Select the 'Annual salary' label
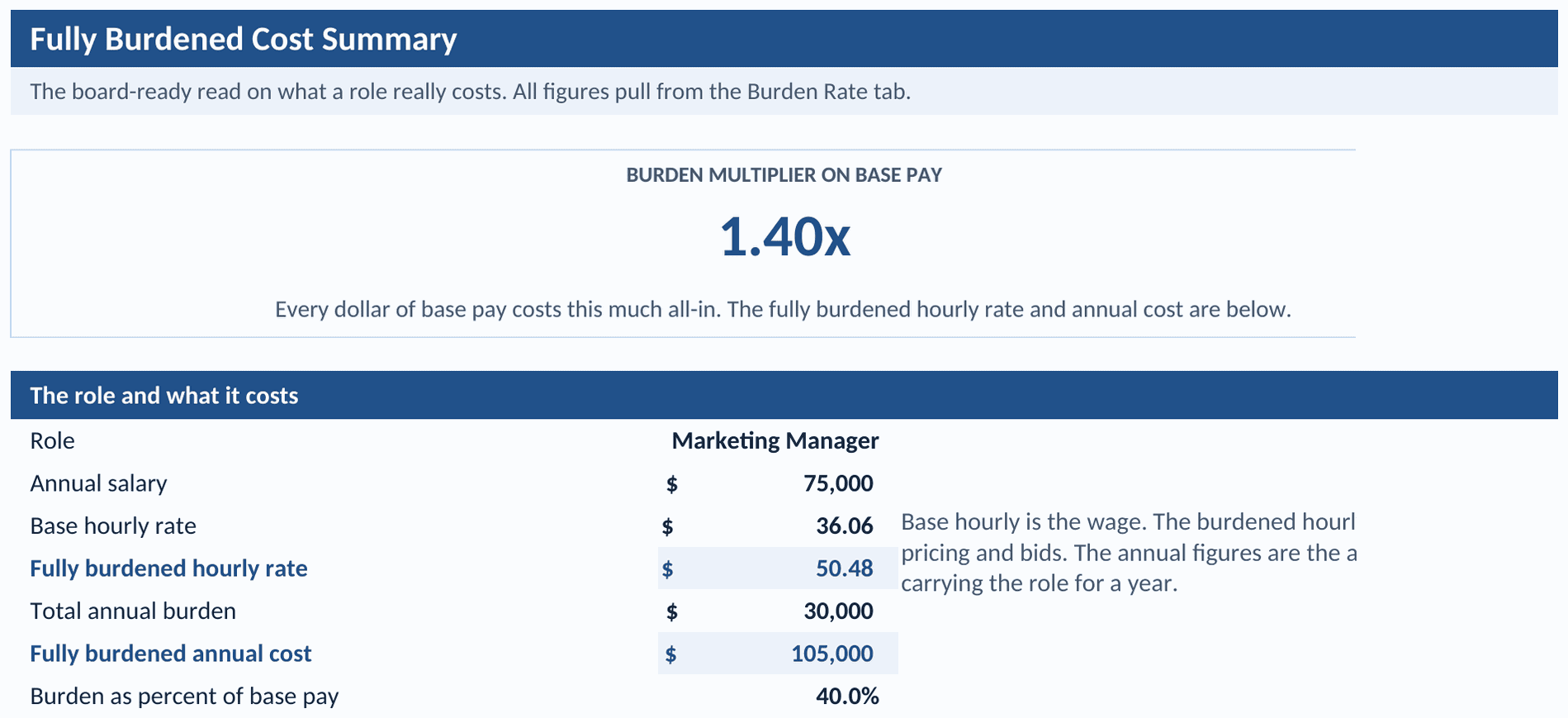Viewport: 1568px width, 718px height. click(98, 483)
